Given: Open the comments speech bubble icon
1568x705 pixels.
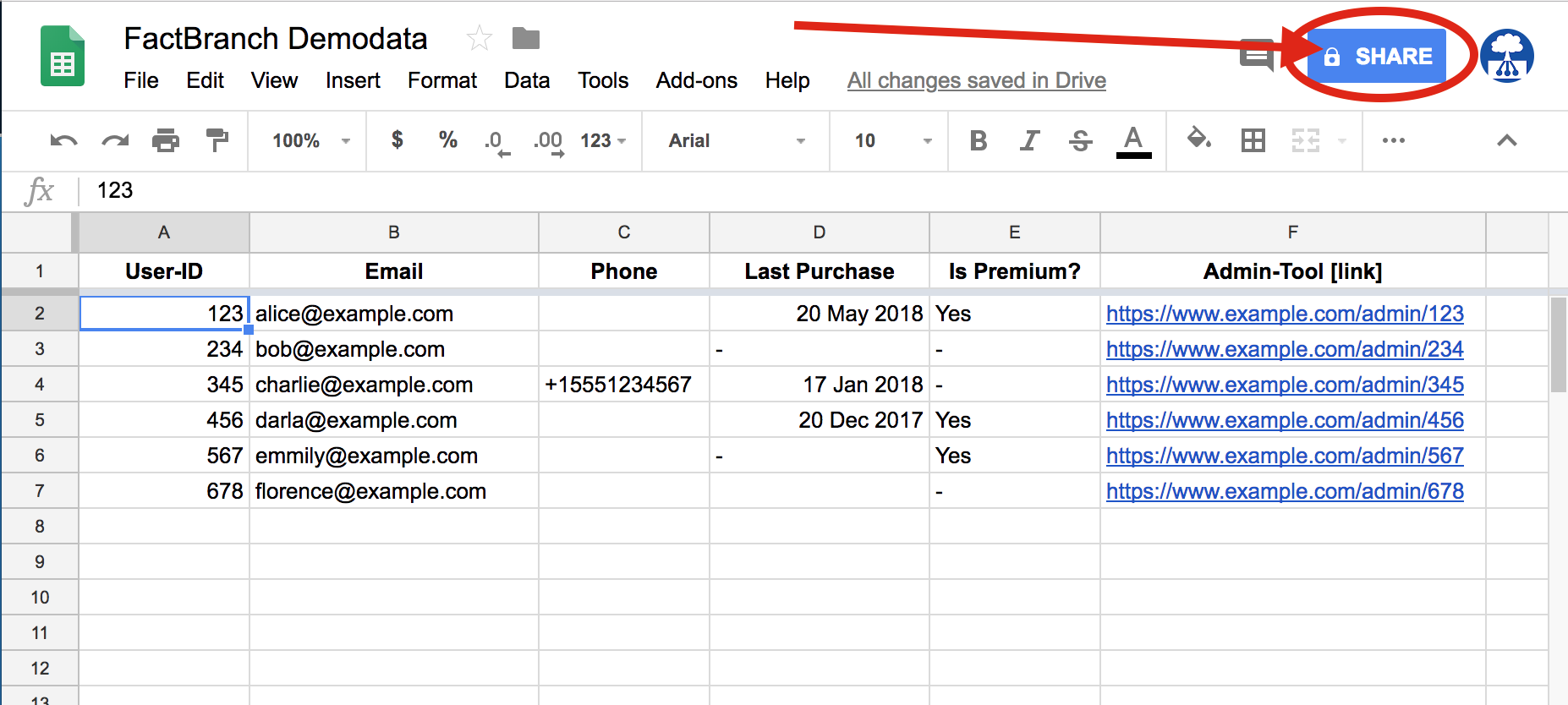Looking at the screenshot, I should tap(1257, 56).
